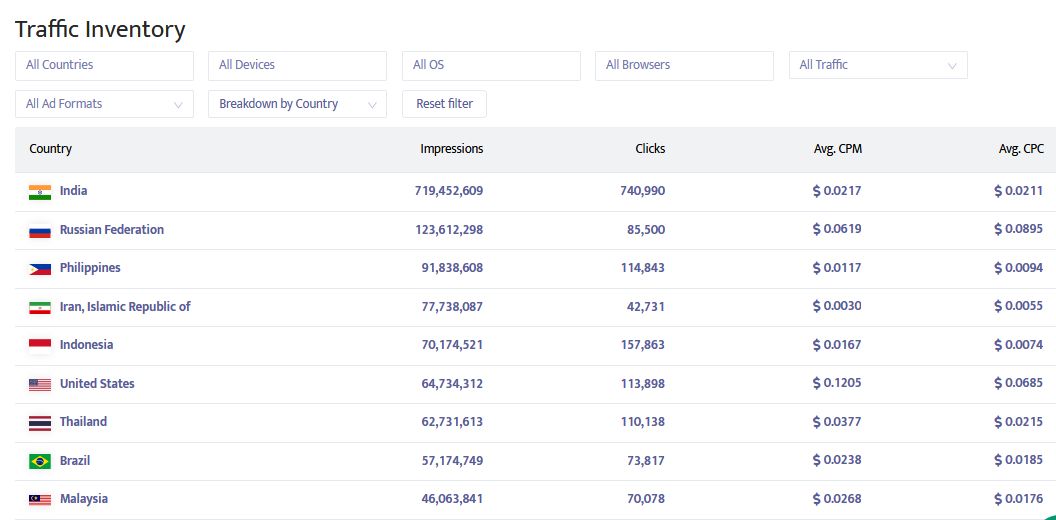The height and width of the screenshot is (520, 1056).
Task: Click the Indonesia flag icon
Action: (x=40, y=346)
